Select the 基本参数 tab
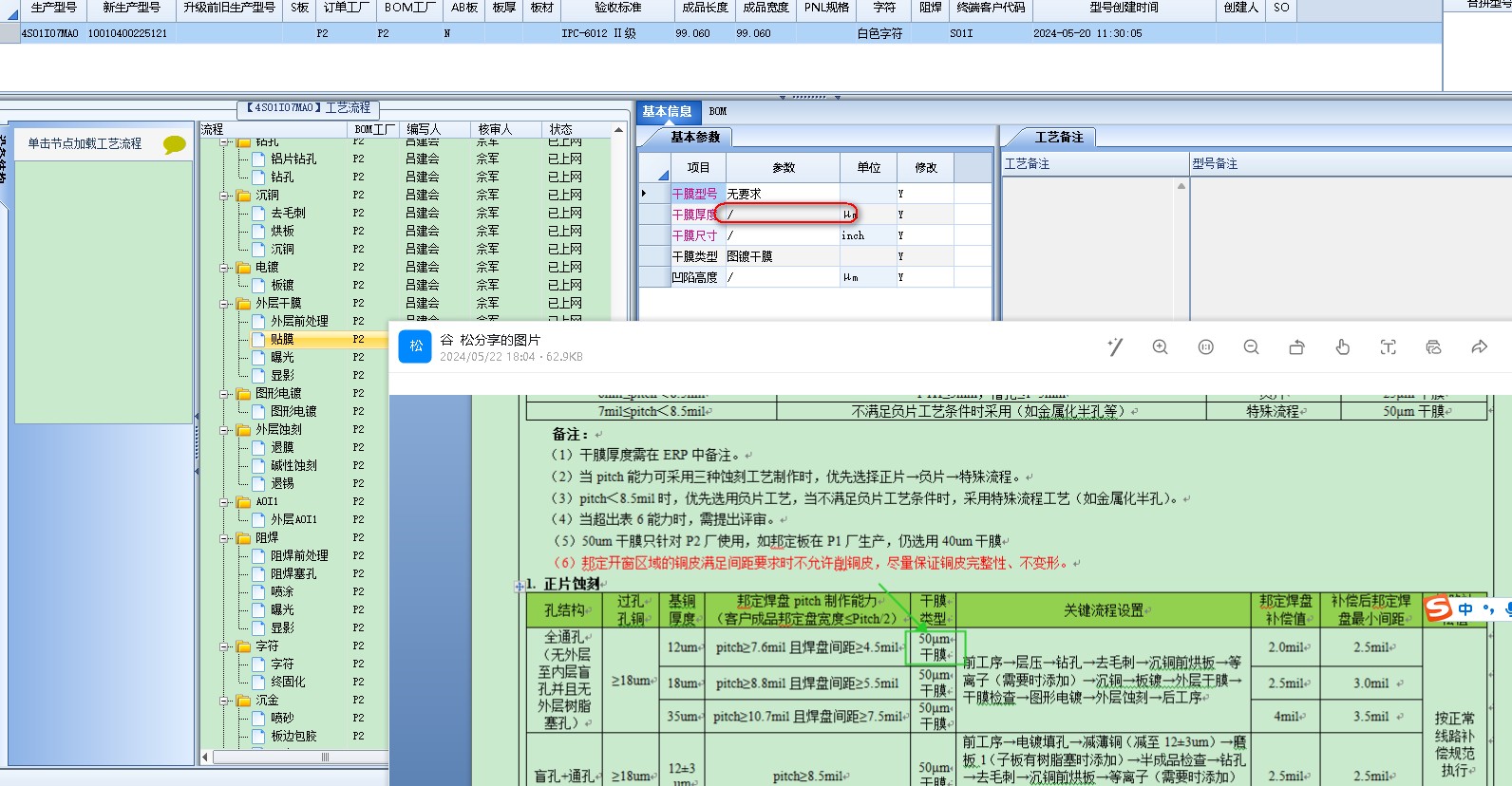This screenshot has height=786, width=1512. (x=695, y=138)
